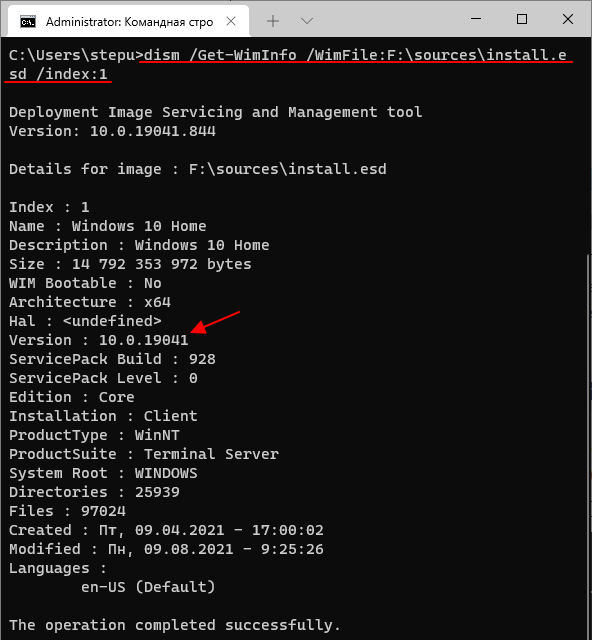The height and width of the screenshot is (640, 592).
Task: Maximize the terminal window
Action: click(522, 19)
